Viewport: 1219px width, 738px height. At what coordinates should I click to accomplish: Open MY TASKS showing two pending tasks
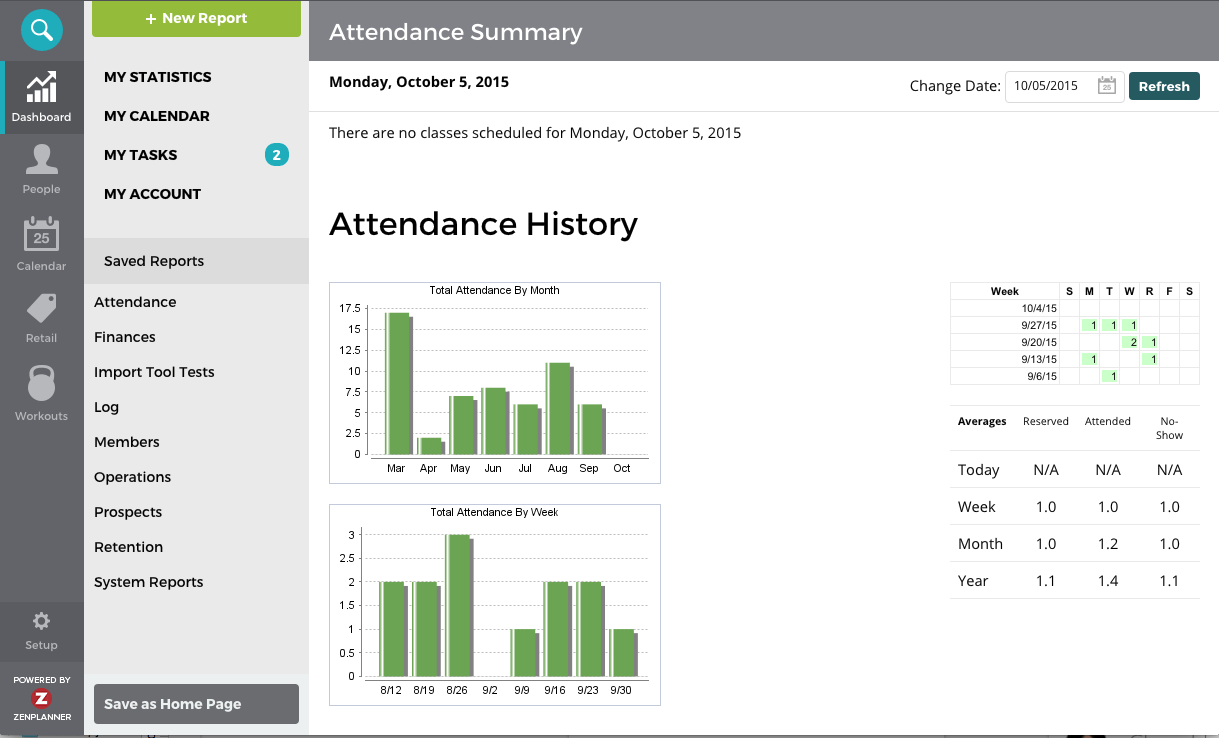[x=140, y=155]
